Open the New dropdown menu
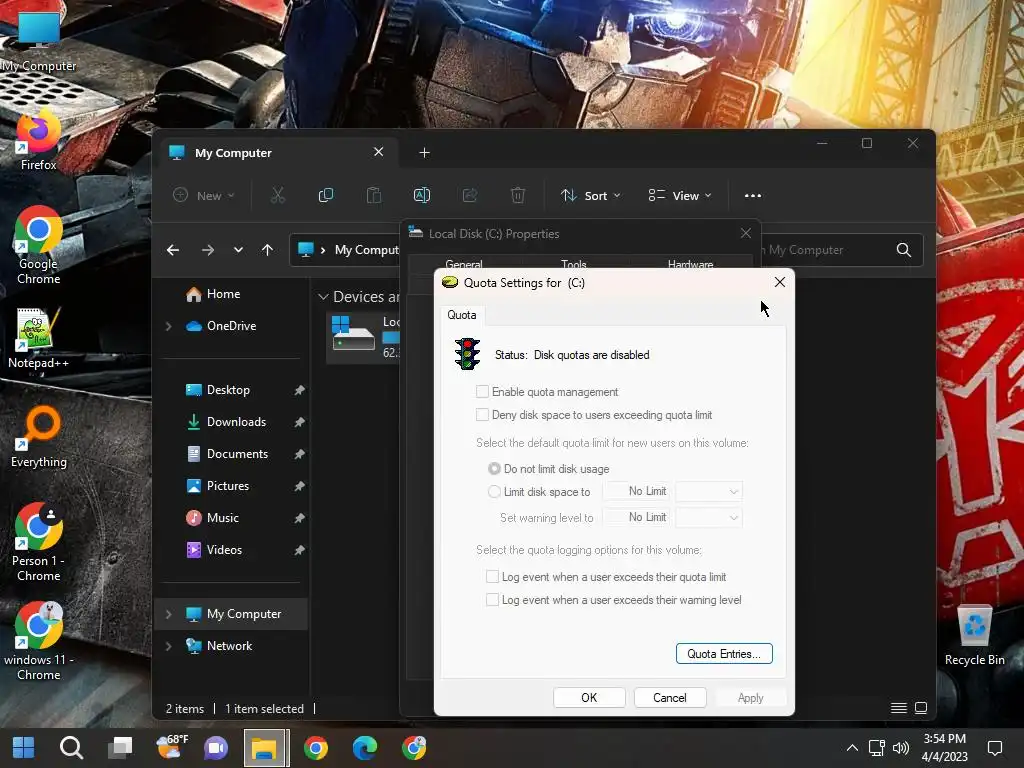The width and height of the screenshot is (1024, 768). pos(203,195)
